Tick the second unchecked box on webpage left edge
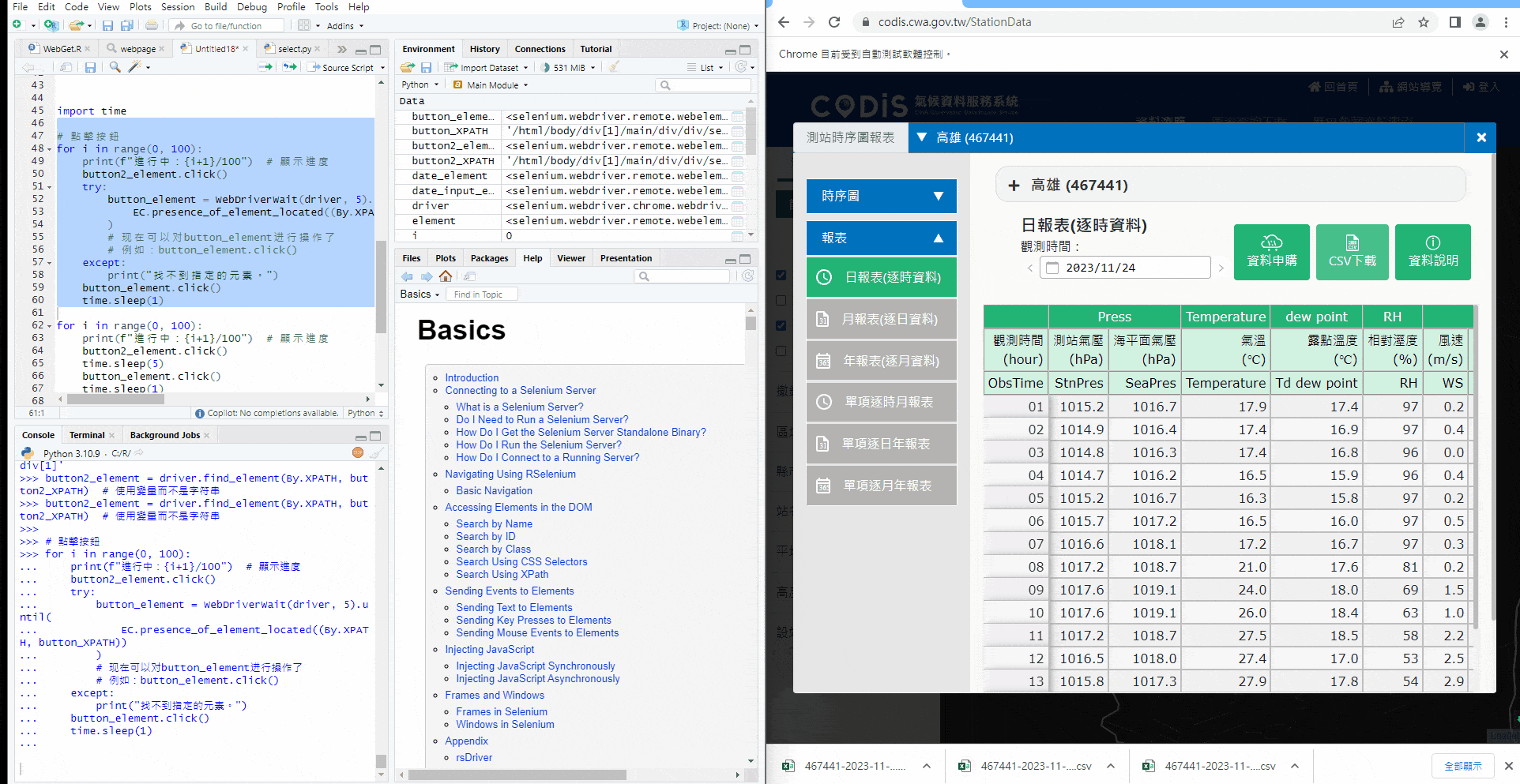Screen dimensions: 1520x784 pyautogui.click(x=781, y=351)
